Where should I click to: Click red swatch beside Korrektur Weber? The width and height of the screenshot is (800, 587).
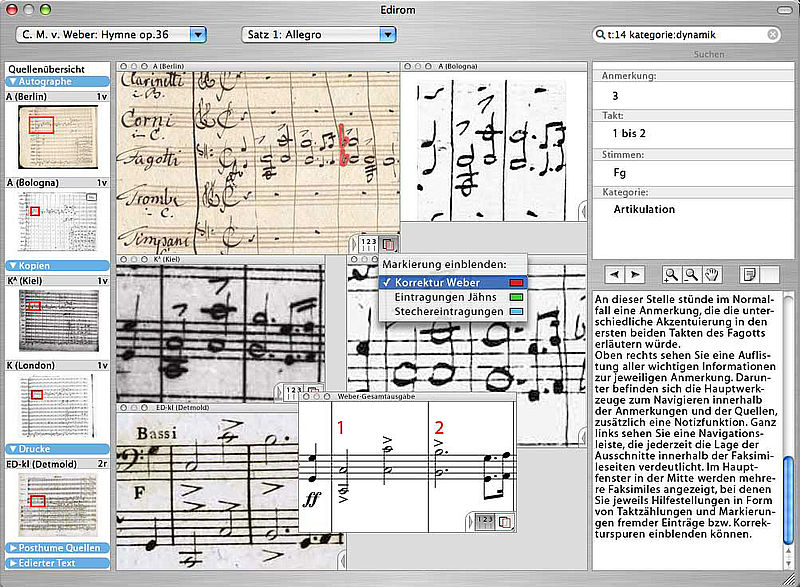pyautogui.click(x=517, y=282)
